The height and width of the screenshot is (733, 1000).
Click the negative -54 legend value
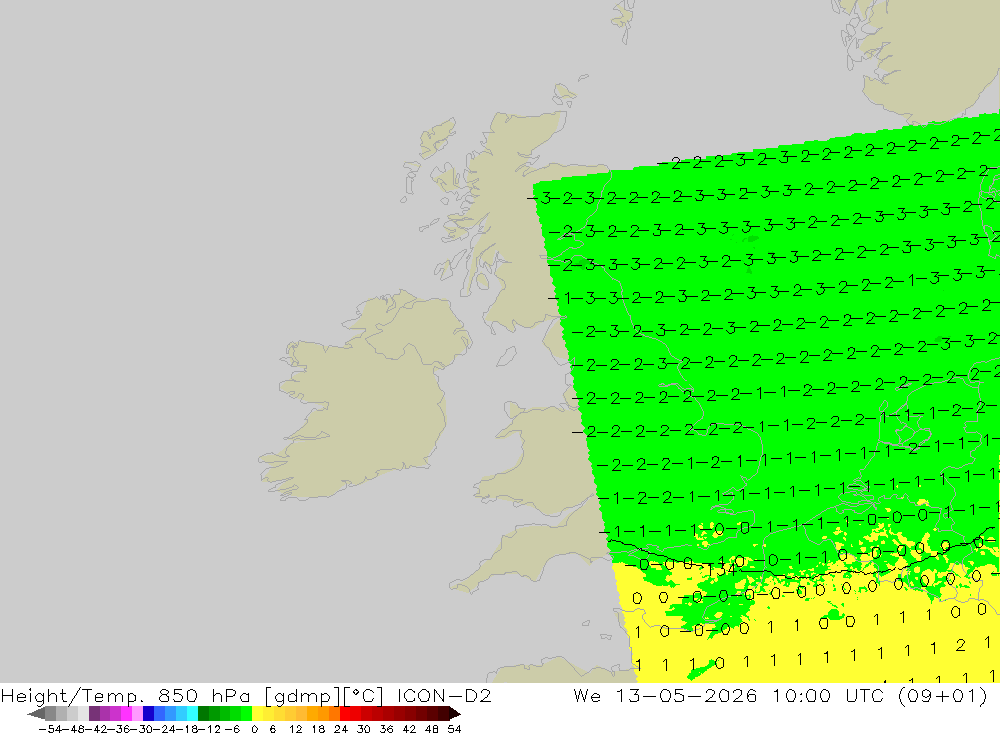pyautogui.click(x=51, y=729)
